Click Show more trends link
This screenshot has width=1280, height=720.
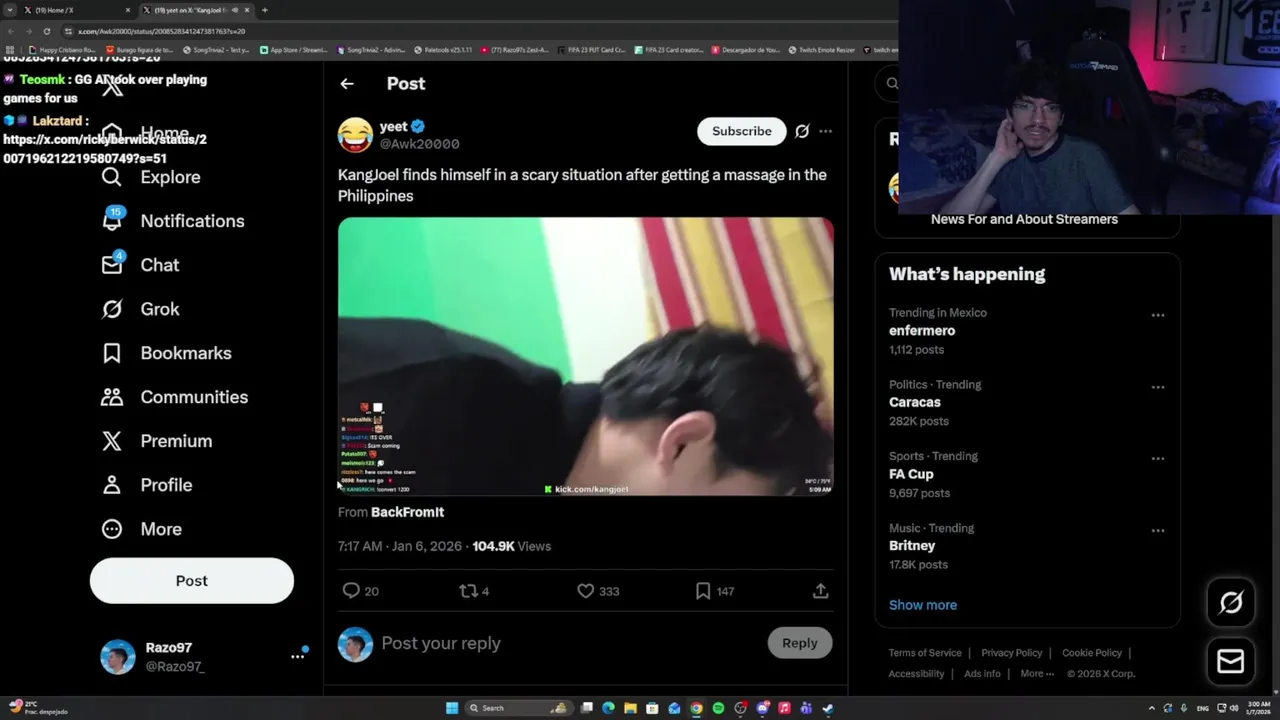[x=923, y=605]
